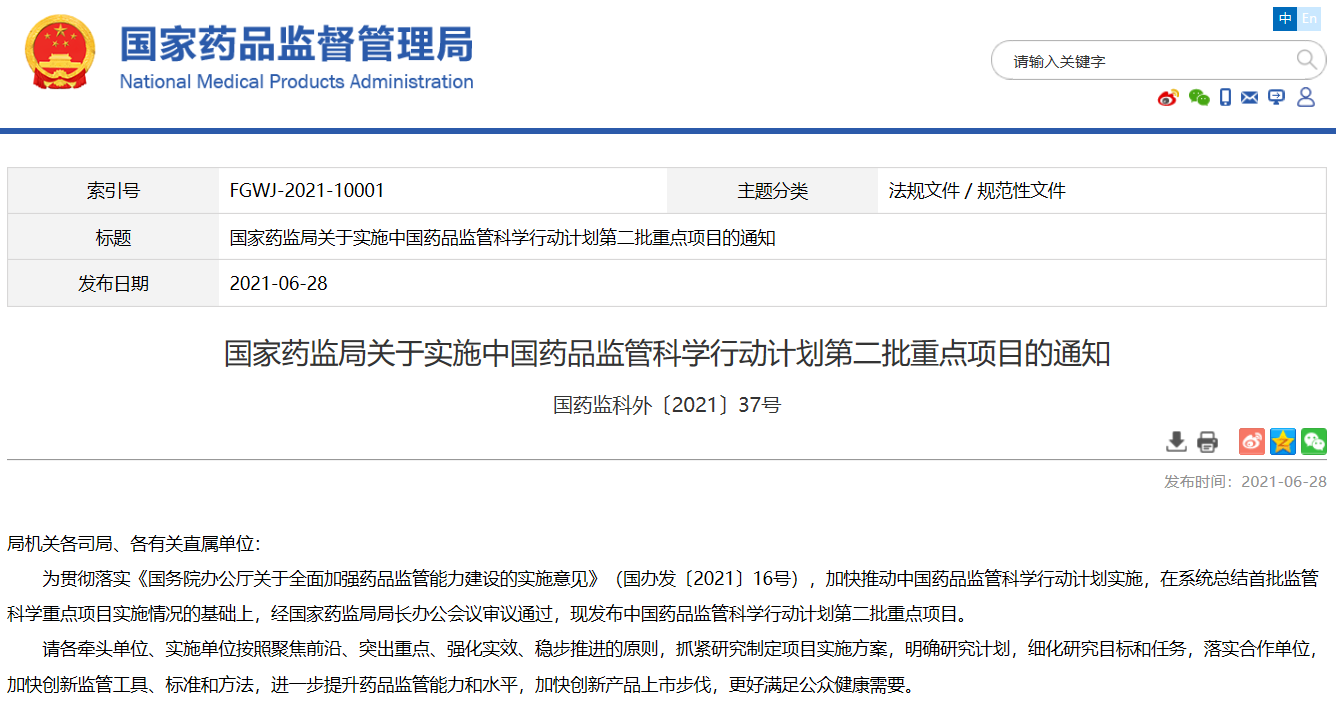Click the 法规文件 / 规范性文件 category text
The width and height of the screenshot is (1336, 708).
pyautogui.click(x=977, y=191)
